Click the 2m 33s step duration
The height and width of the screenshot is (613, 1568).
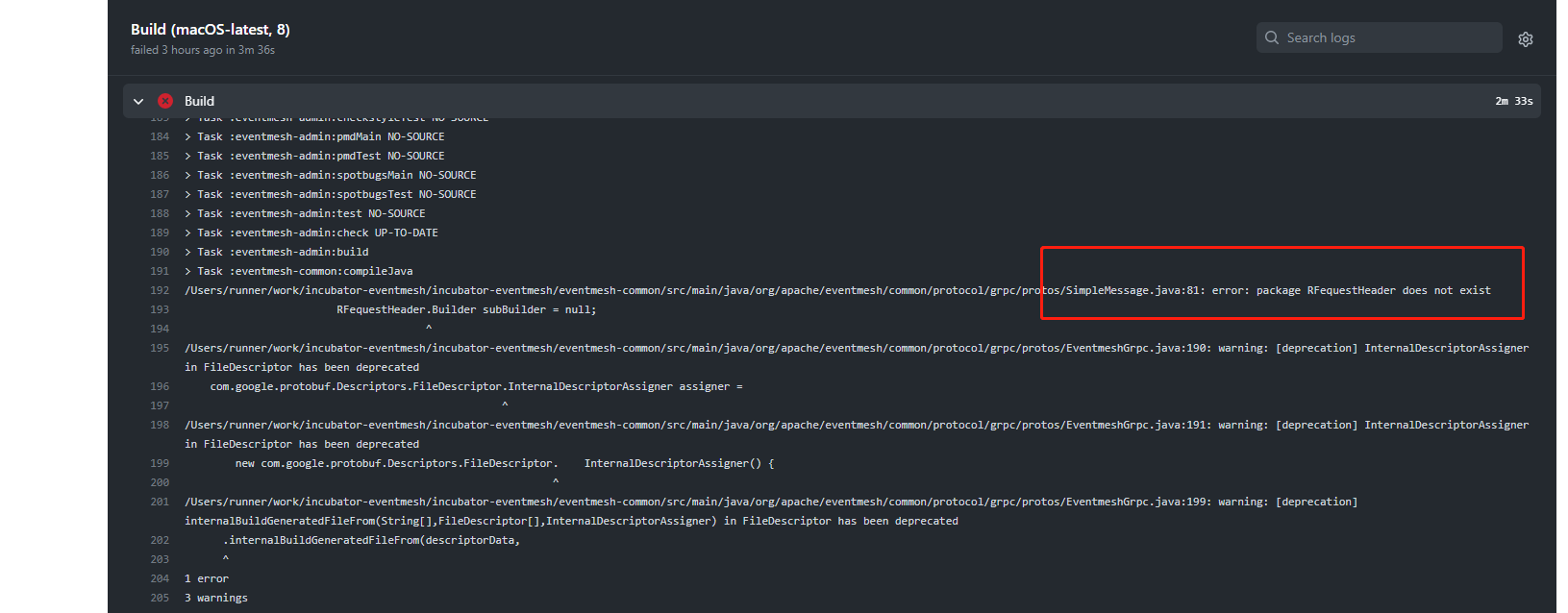pyautogui.click(x=1513, y=101)
